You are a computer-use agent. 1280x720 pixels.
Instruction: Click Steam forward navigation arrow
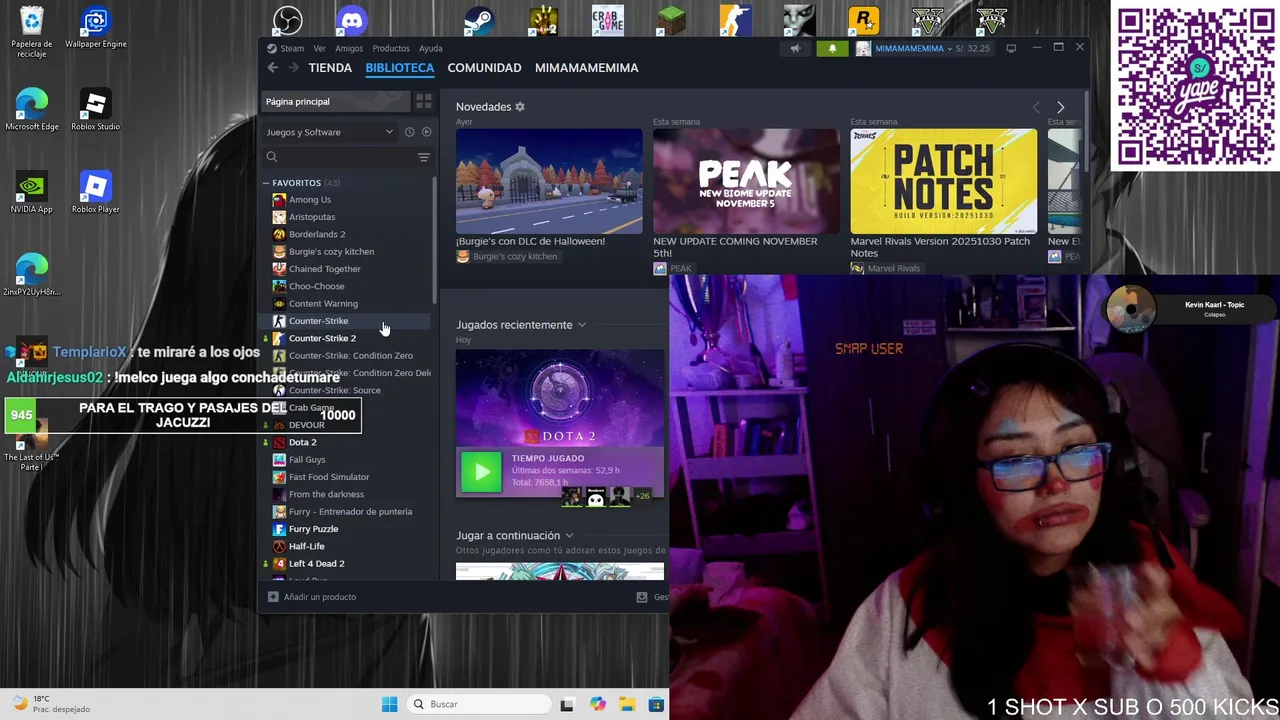(x=293, y=67)
